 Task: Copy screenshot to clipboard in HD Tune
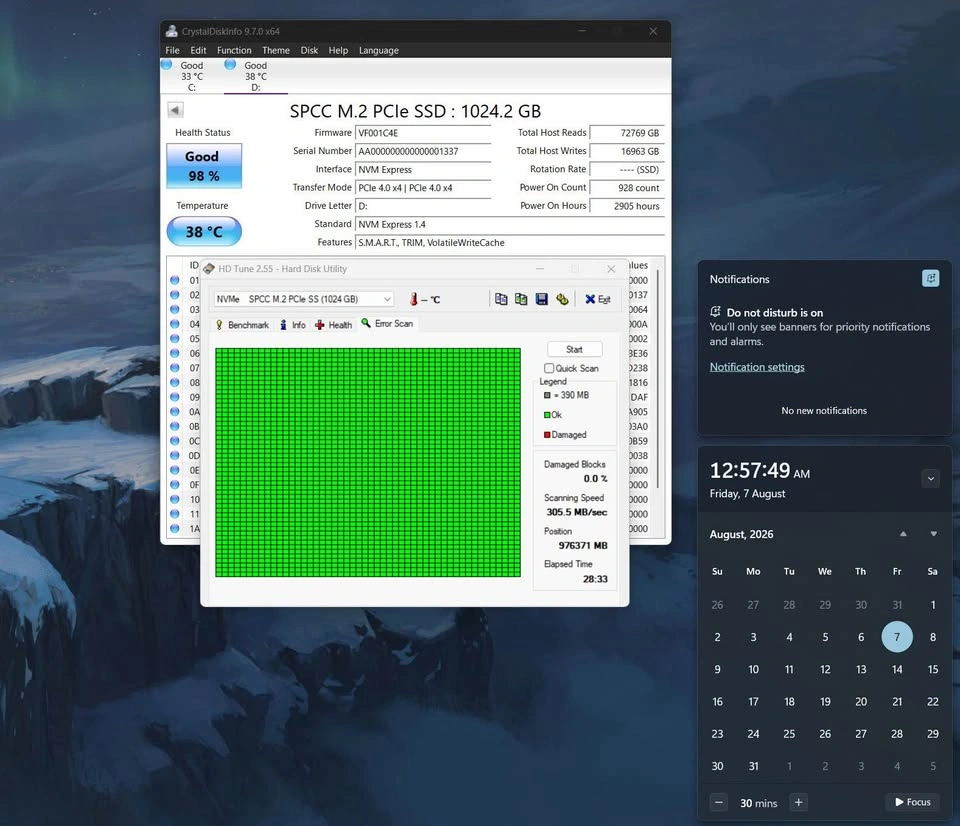tap(521, 299)
